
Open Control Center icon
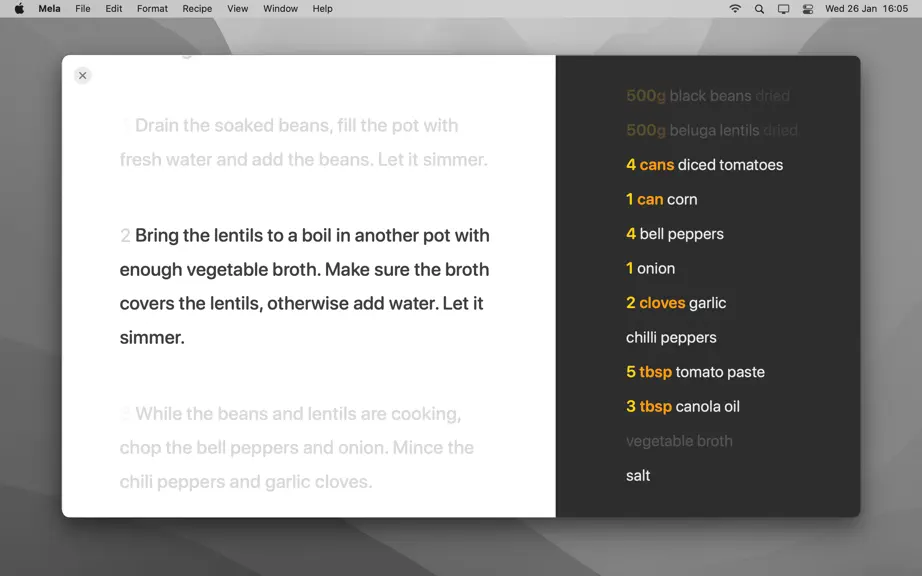808,9
